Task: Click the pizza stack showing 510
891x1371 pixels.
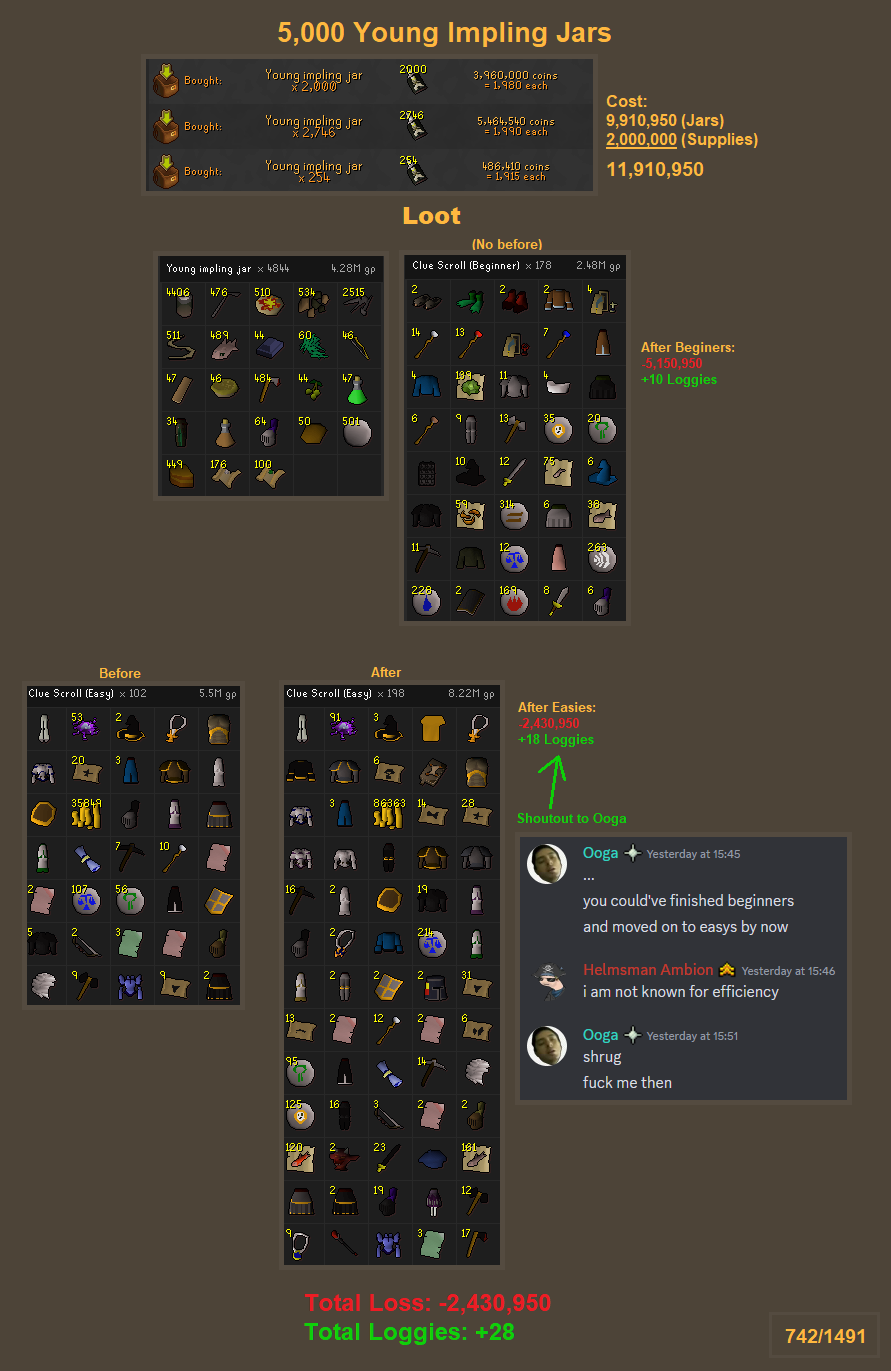Action: click(x=271, y=303)
